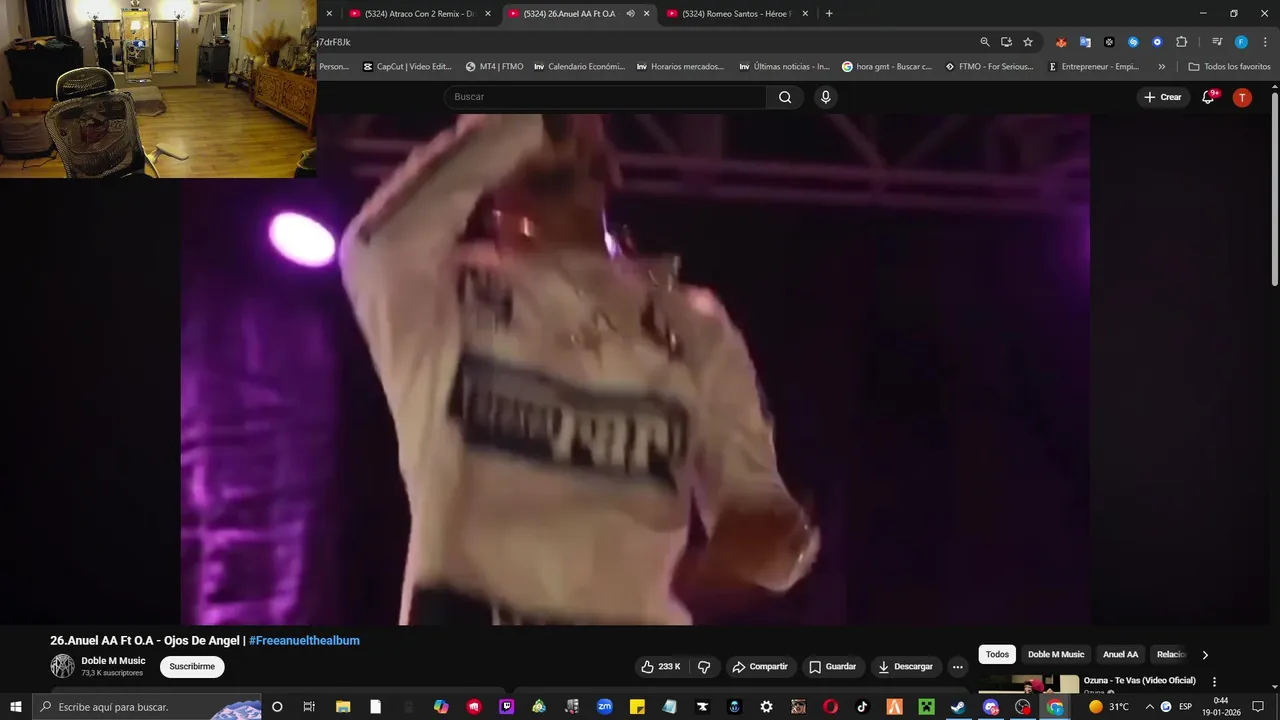Screen dimensions: 1280x720
Task: Open the Chrome extensions puzzle menu
Action: tap(1181, 42)
